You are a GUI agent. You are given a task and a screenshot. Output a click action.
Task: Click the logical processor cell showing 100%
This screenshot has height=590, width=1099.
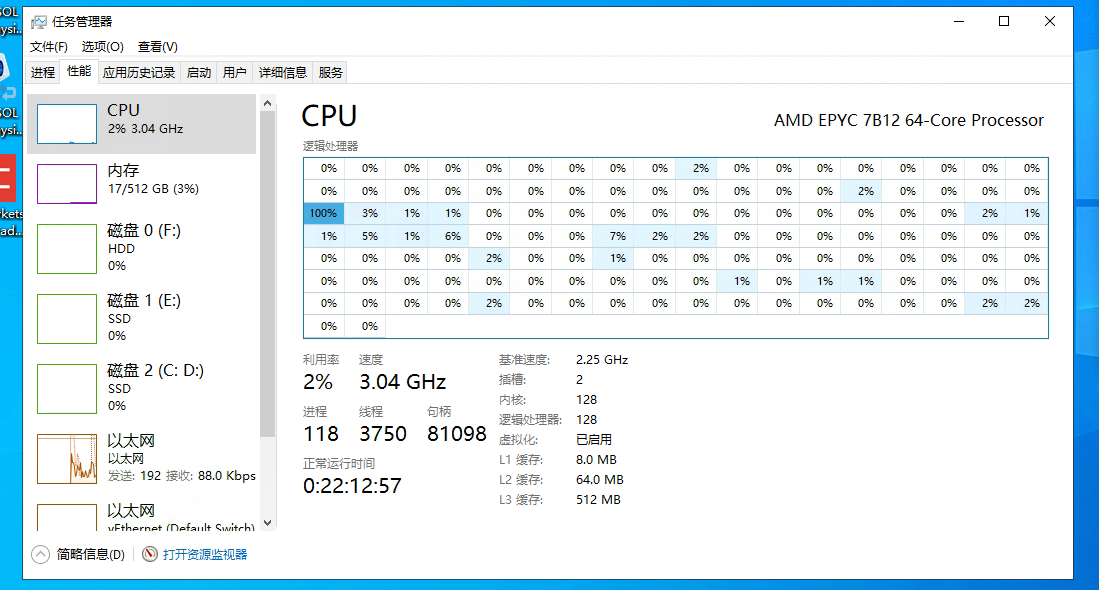pos(323,213)
